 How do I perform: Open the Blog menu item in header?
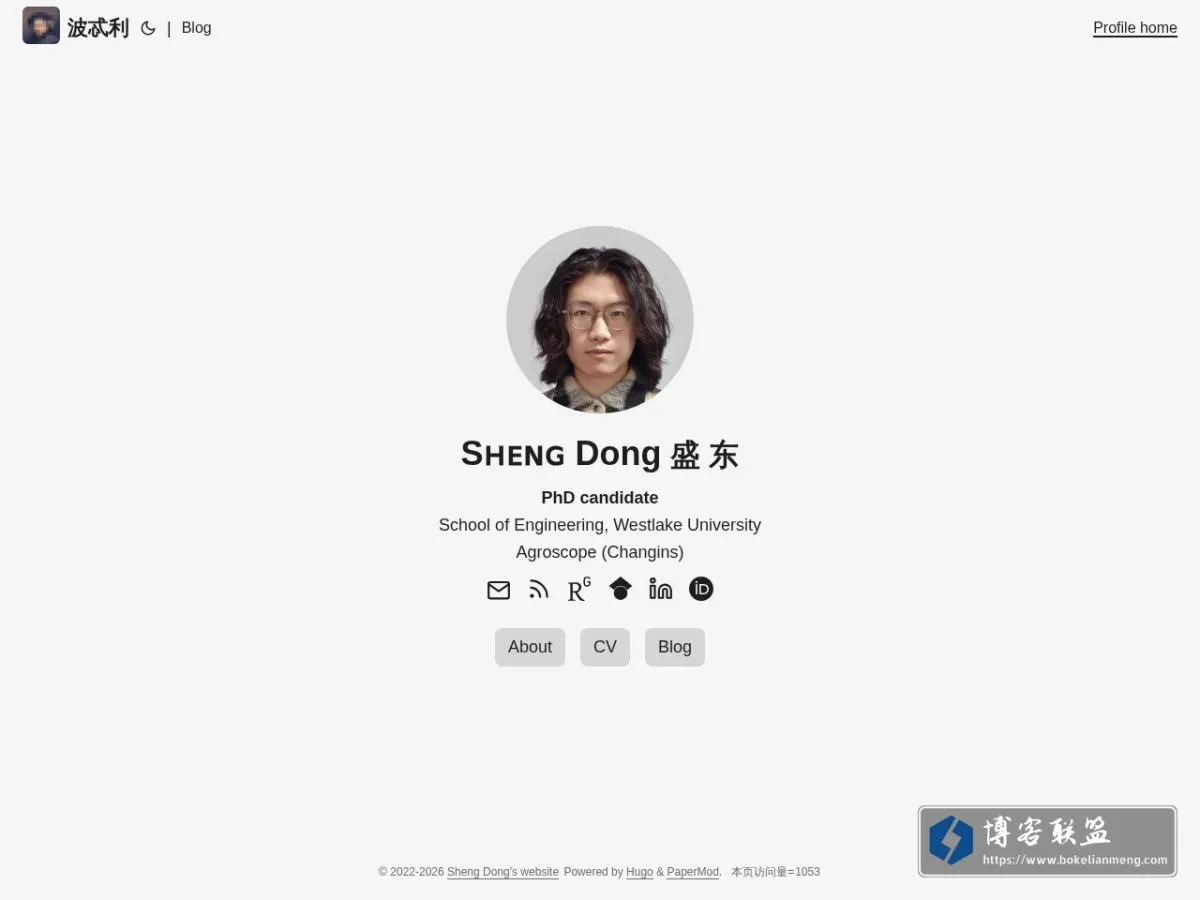coord(196,28)
